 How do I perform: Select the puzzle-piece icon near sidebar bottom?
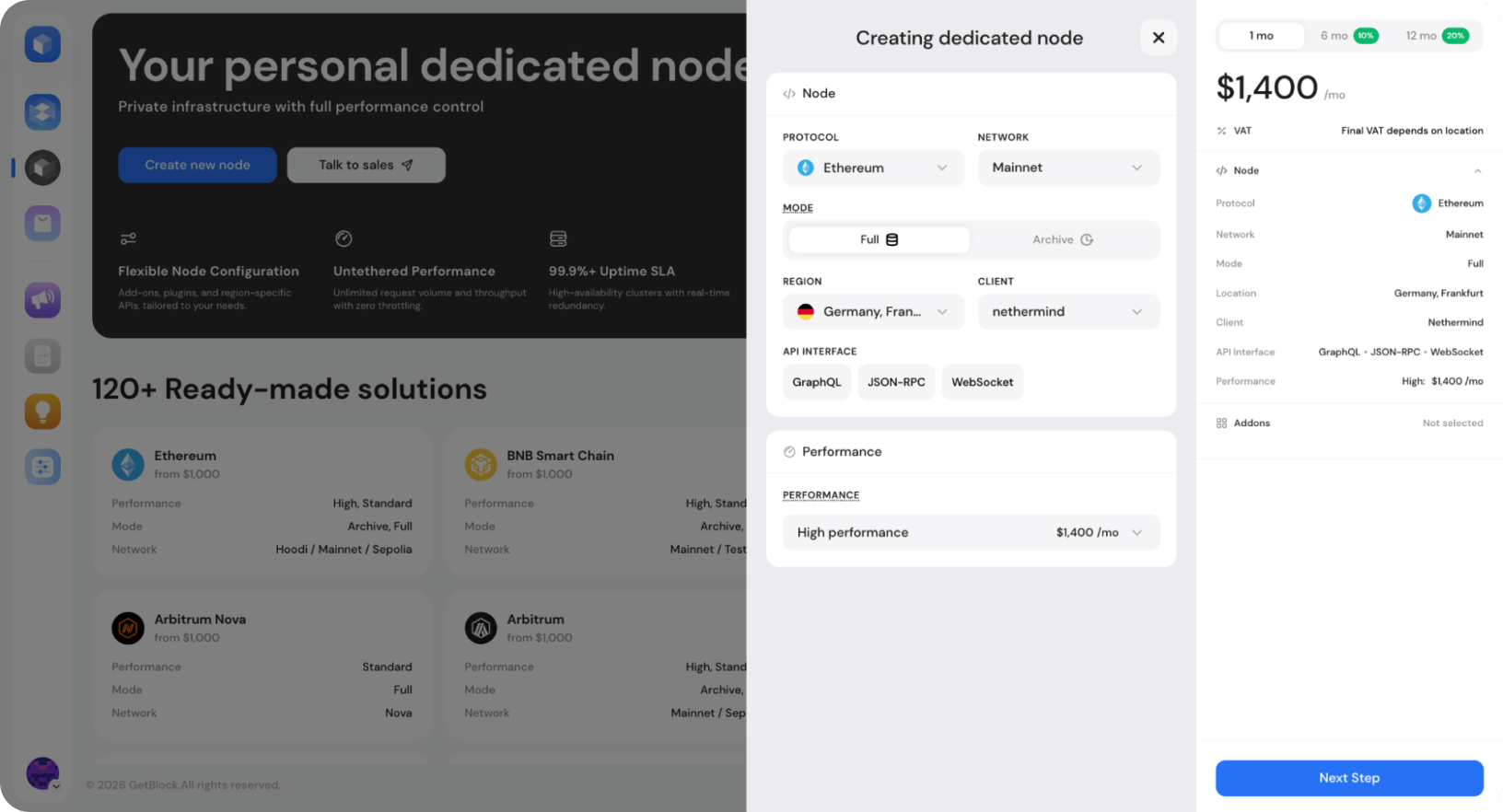click(x=42, y=466)
